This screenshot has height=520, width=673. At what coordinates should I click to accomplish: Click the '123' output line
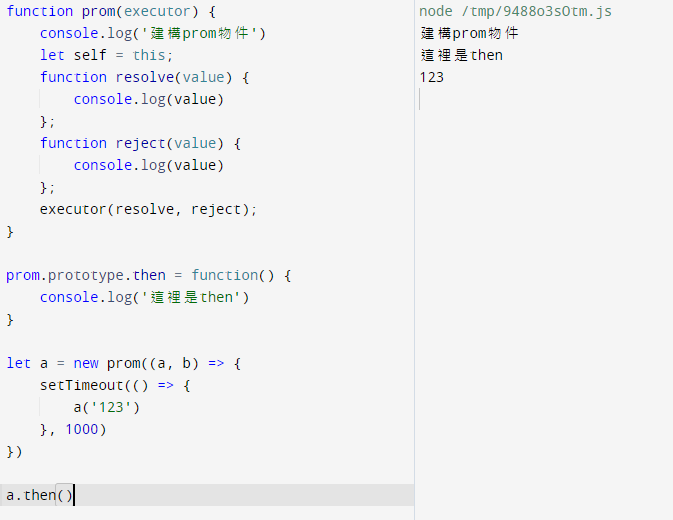coord(432,77)
